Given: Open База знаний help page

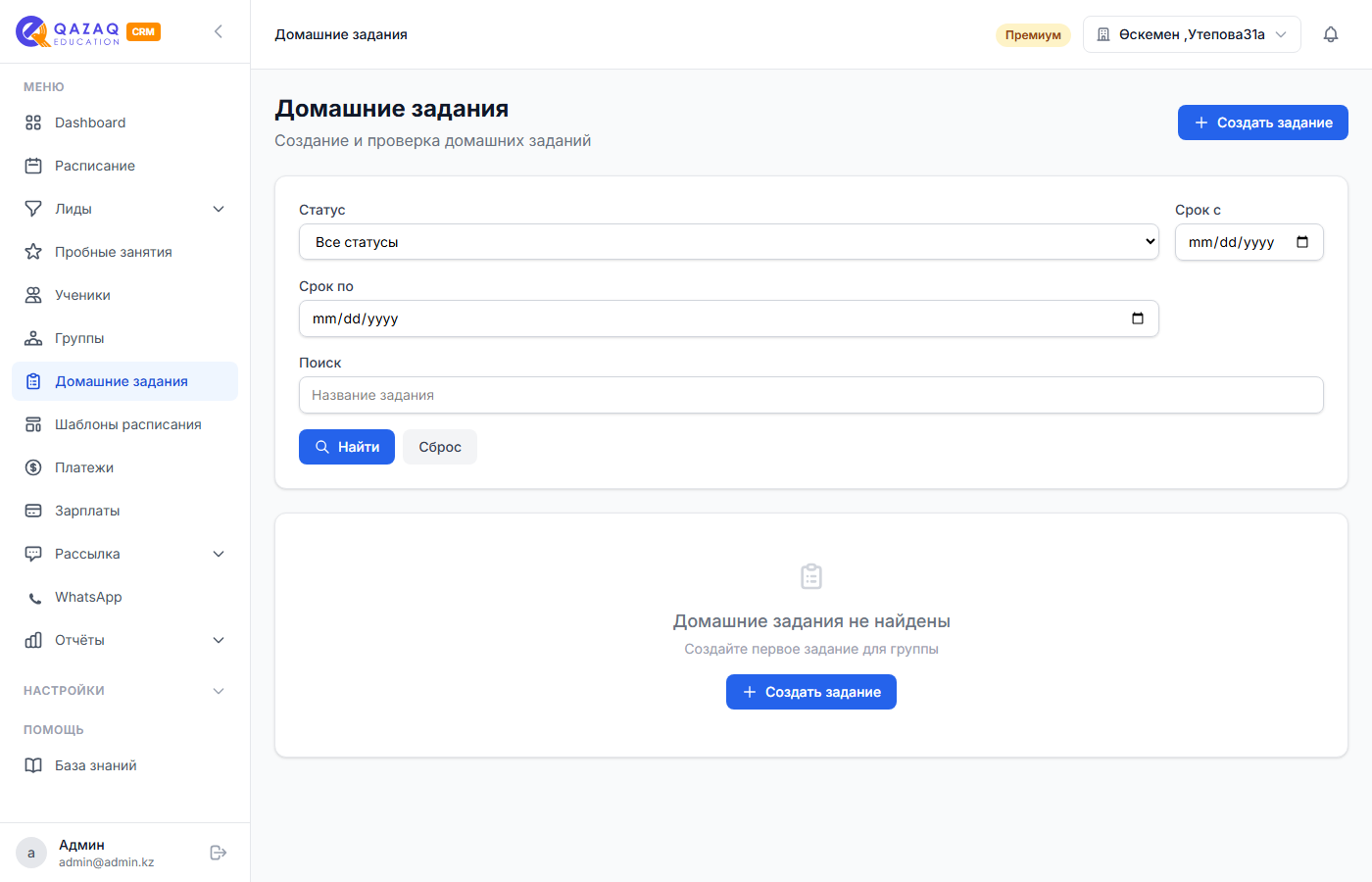Looking at the screenshot, I should 124,765.
